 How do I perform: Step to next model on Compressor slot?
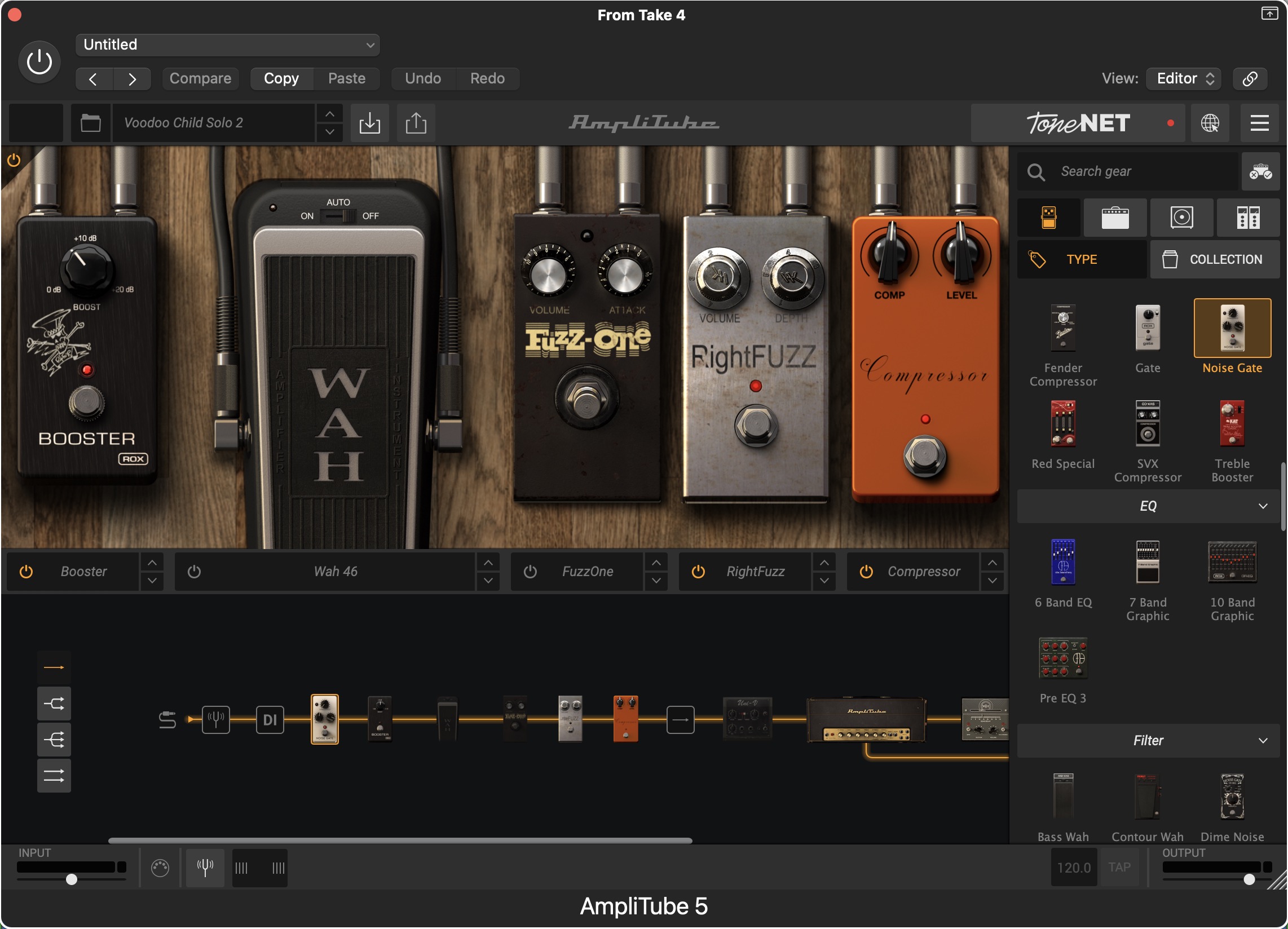(992, 580)
